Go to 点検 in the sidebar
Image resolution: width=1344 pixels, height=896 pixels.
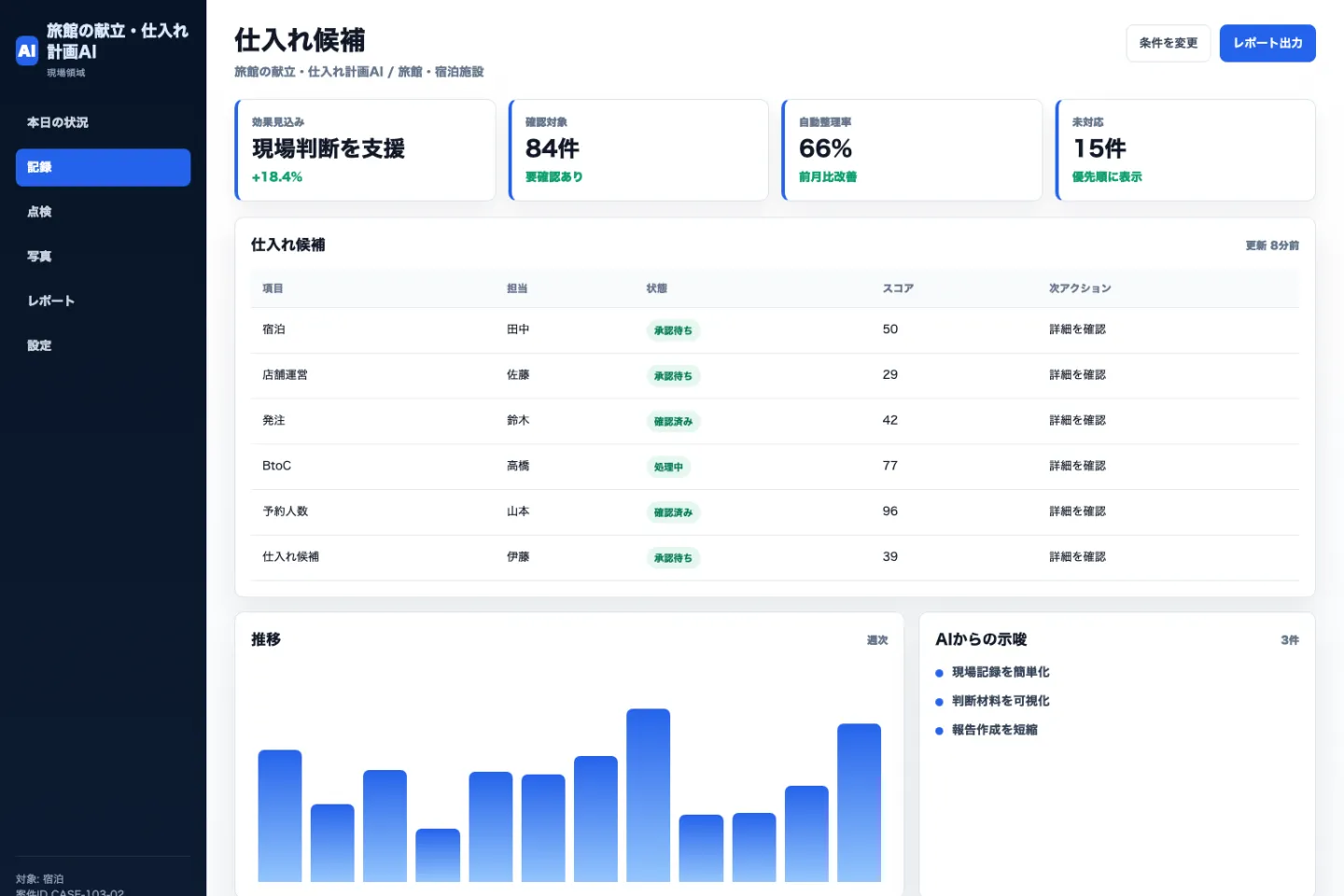103,212
